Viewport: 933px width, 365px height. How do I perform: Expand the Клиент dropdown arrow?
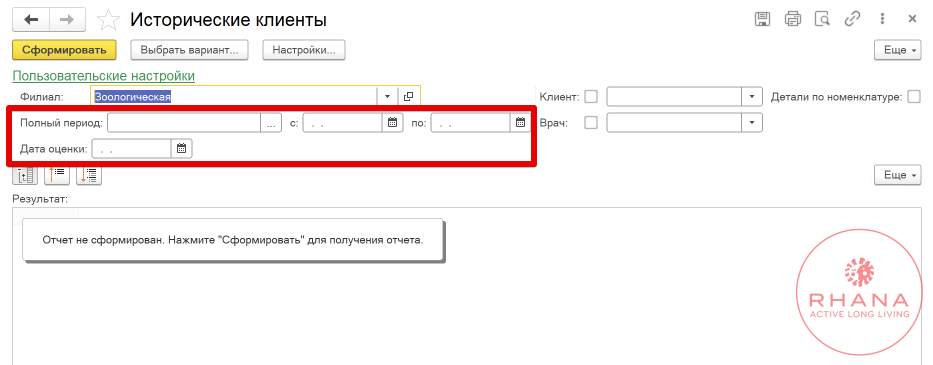point(752,96)
